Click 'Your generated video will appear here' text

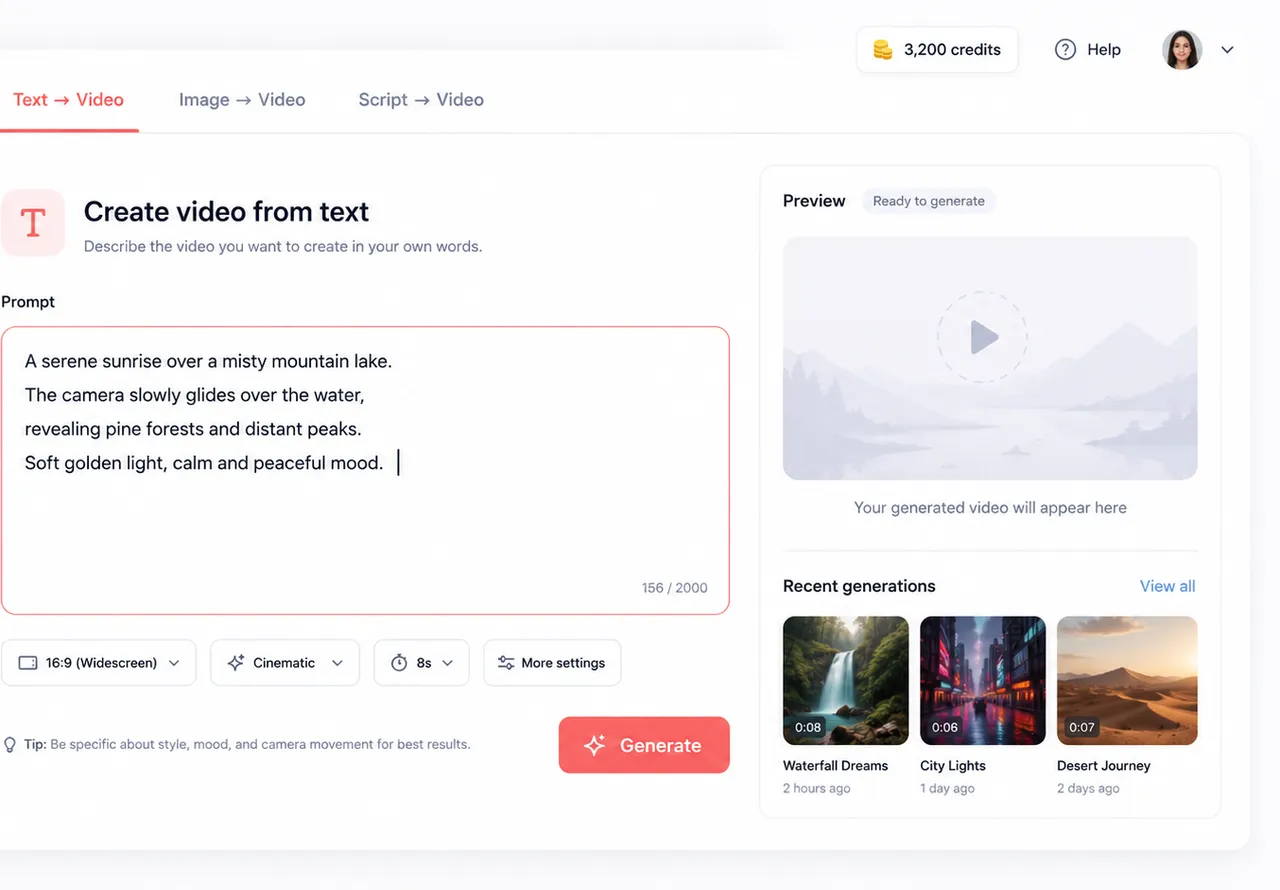point(990,508)
